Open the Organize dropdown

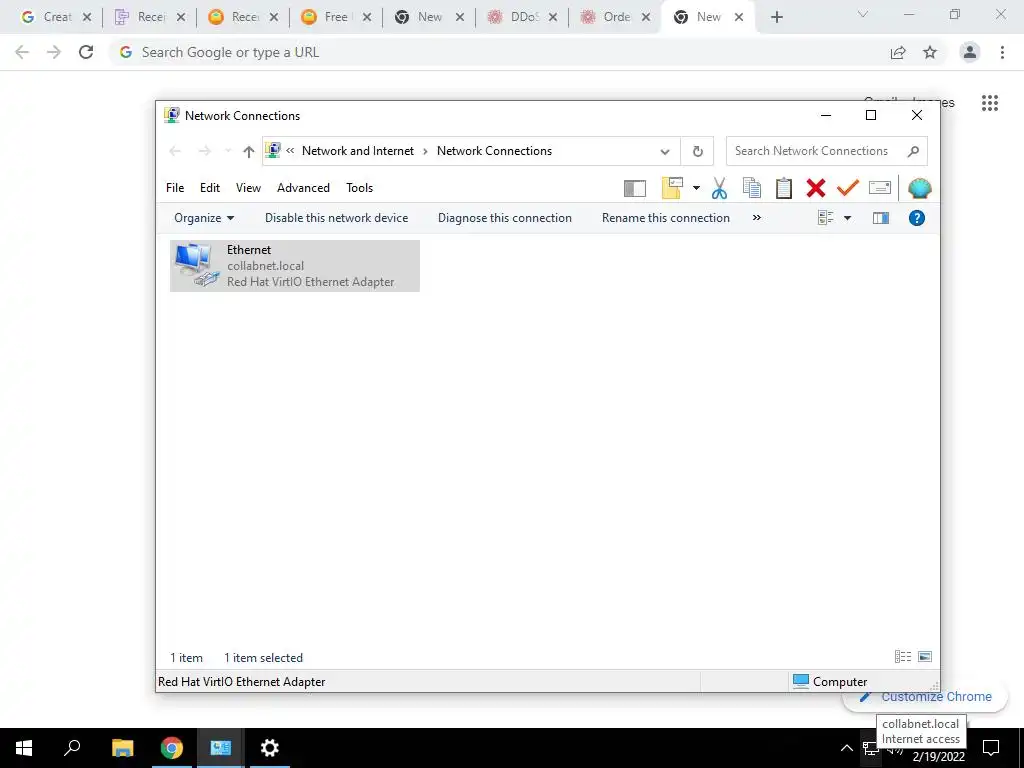pos(204,218)
